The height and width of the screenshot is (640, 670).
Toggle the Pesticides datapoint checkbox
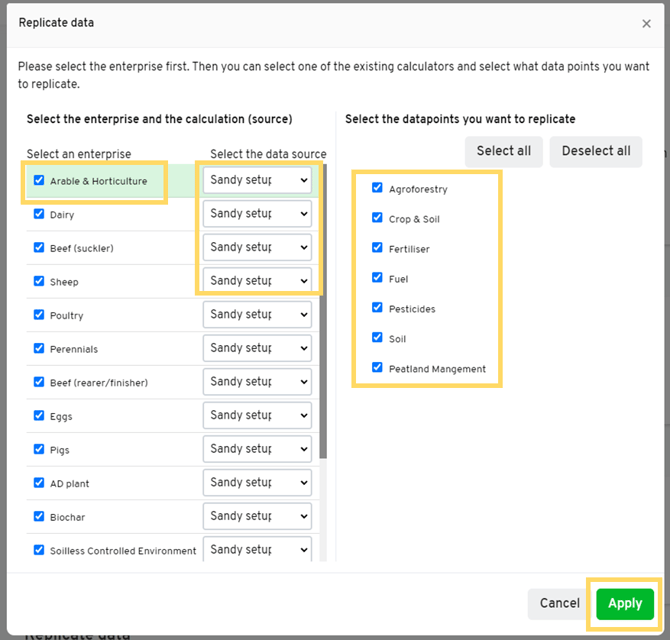point(377,308)
